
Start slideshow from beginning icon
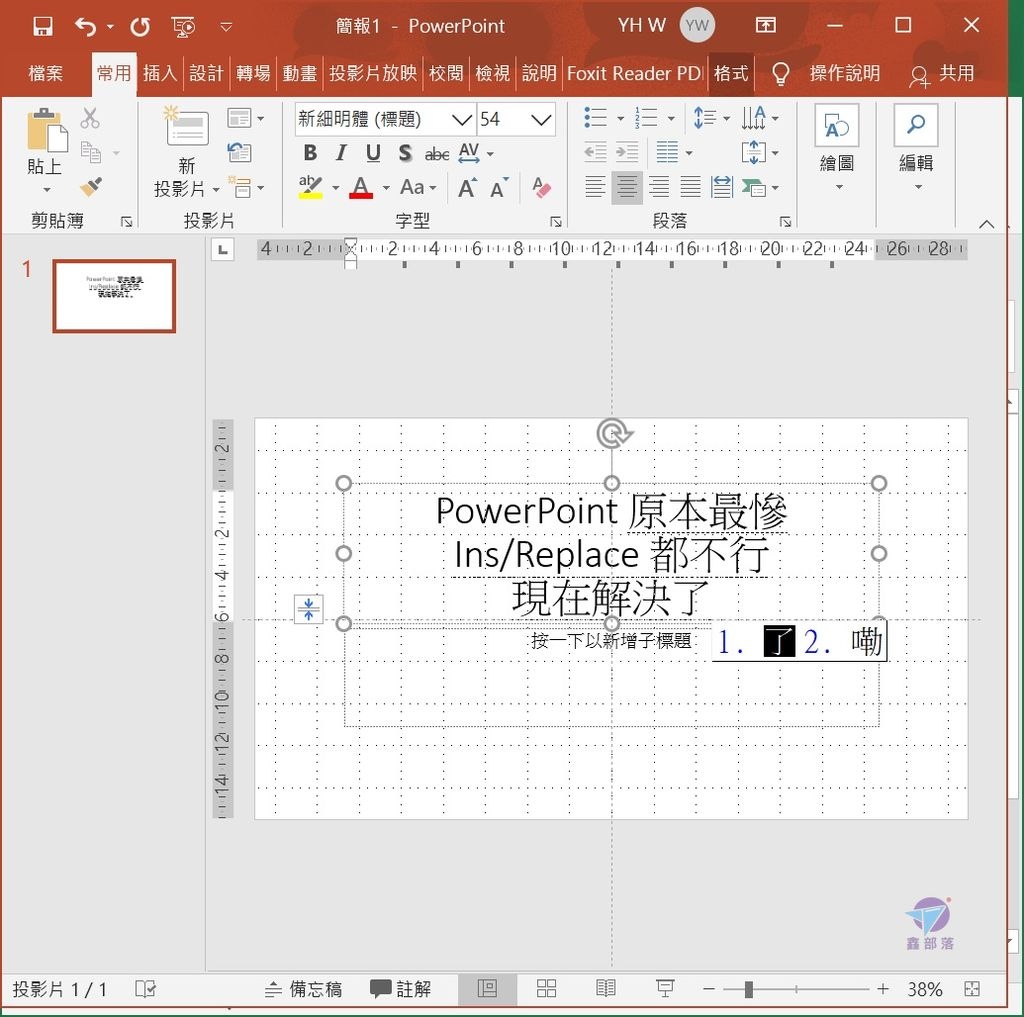tap(184, 26)
